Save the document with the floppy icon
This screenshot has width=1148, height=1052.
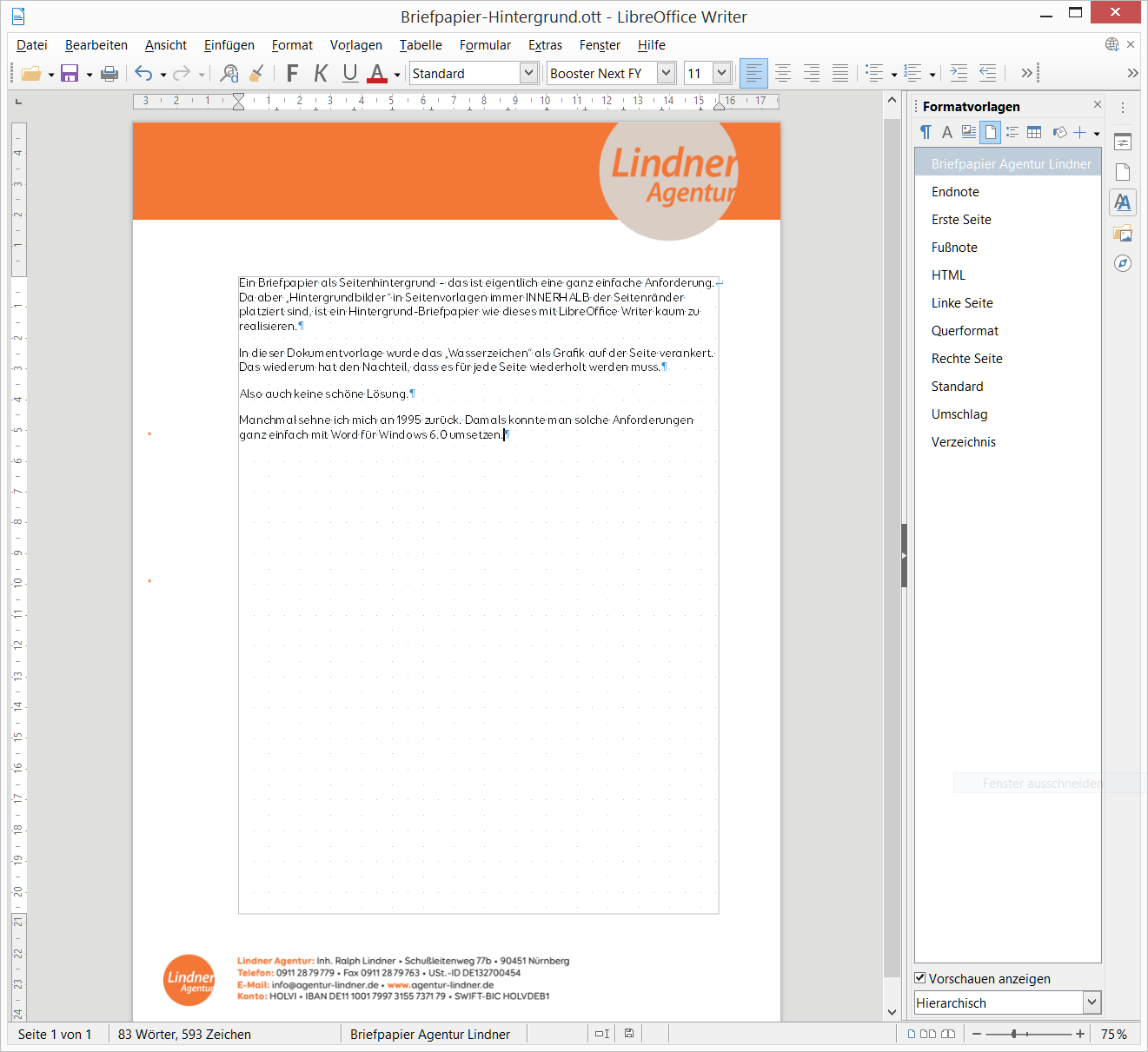[x=70, y=74]
